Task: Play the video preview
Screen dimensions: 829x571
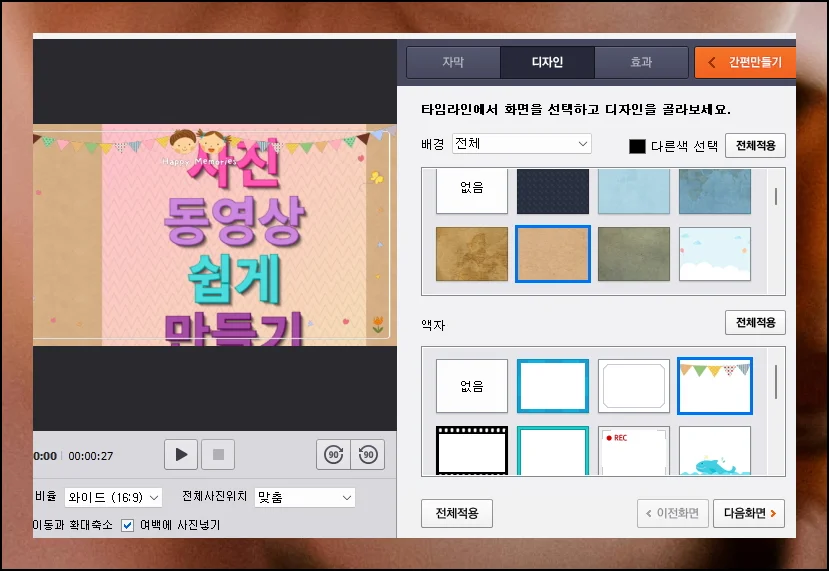Action: pyautogui.click(x=181, y=455)
